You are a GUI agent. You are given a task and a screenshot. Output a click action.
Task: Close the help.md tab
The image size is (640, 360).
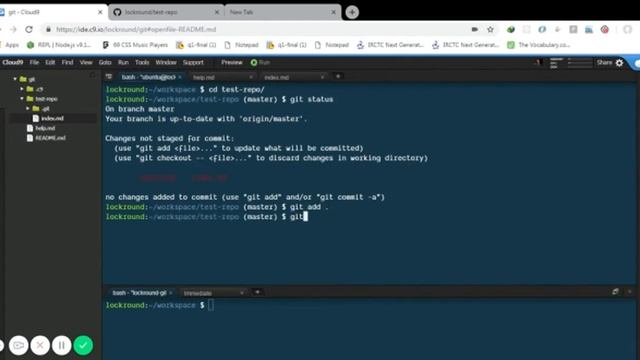coord(251,77)
